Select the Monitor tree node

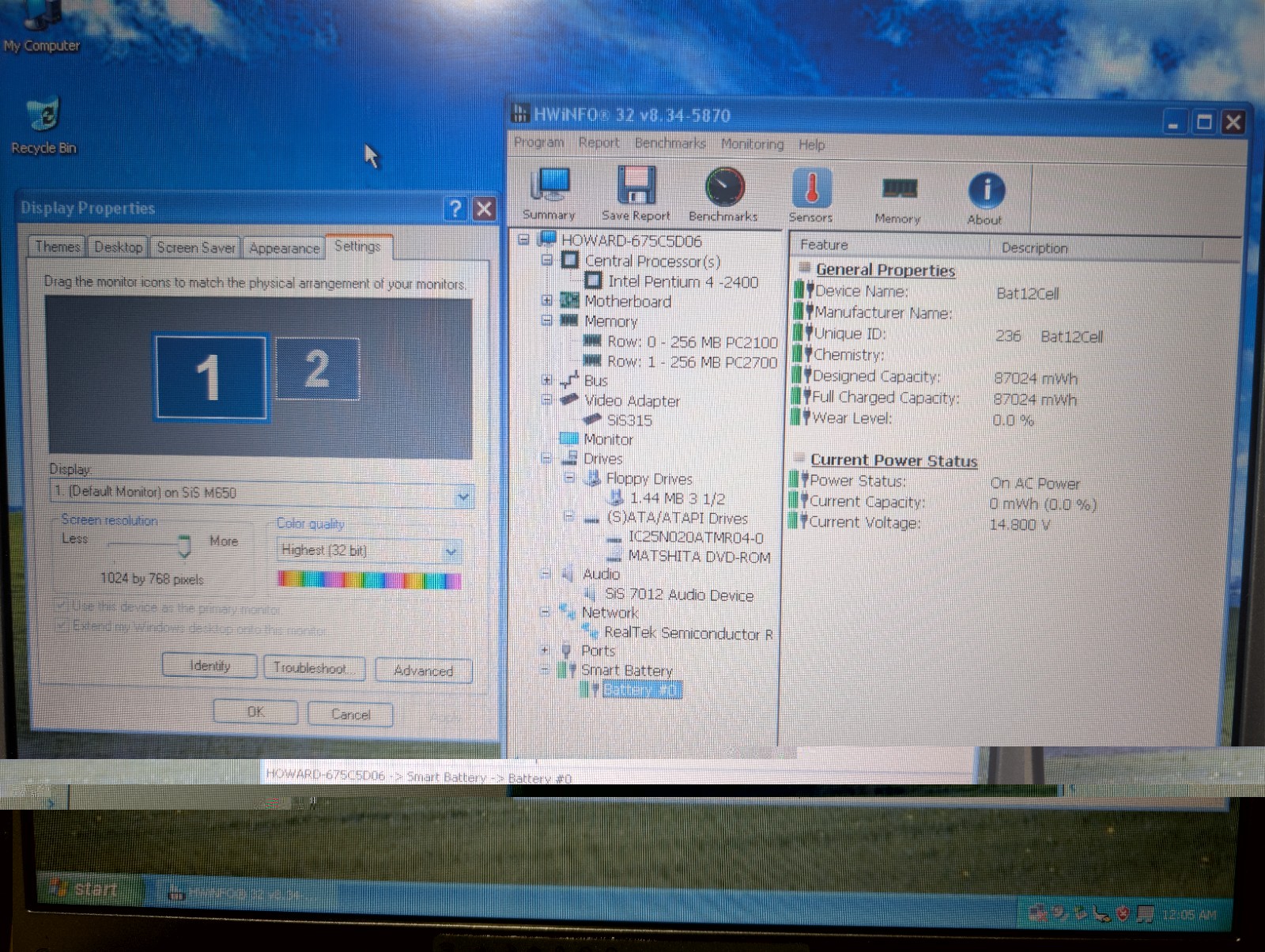(x=608, y=439)
